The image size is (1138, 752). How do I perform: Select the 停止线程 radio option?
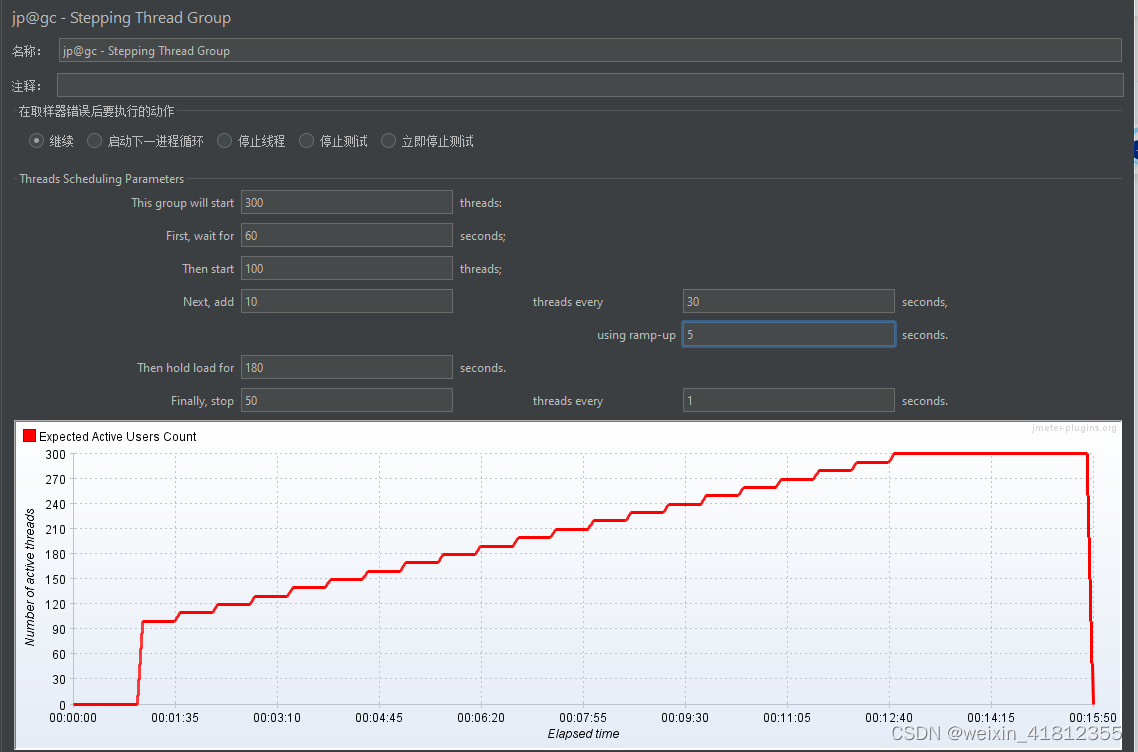pos(224,140)
